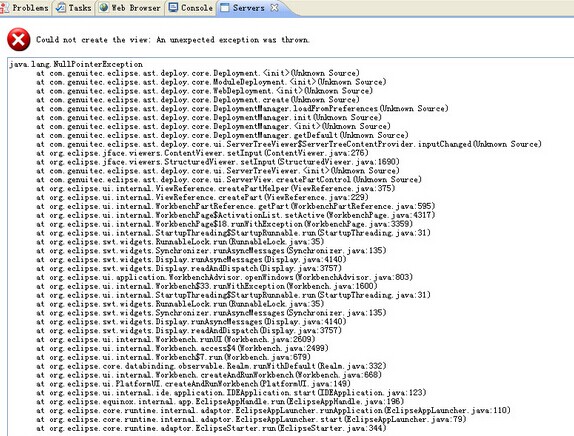Close the Servers view tab

tap(274, 7)
